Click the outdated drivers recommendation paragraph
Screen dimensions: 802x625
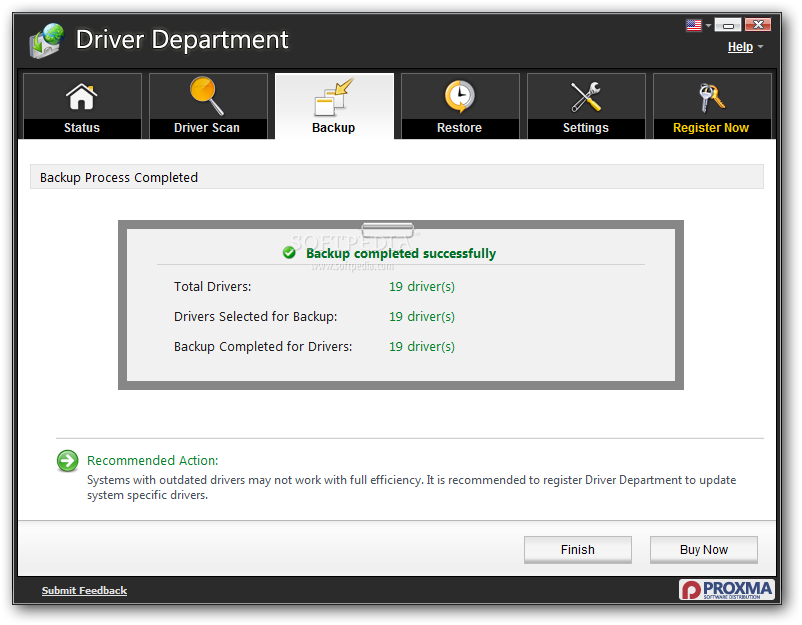pos(411,487)
